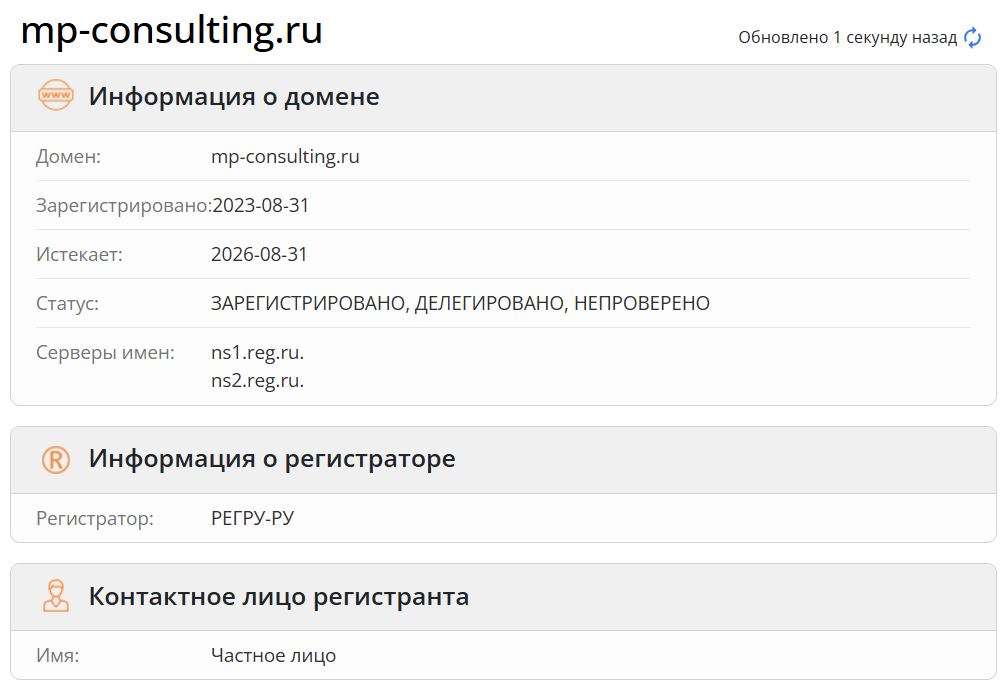Click the registration date 2023-08-31

(261, 206)
